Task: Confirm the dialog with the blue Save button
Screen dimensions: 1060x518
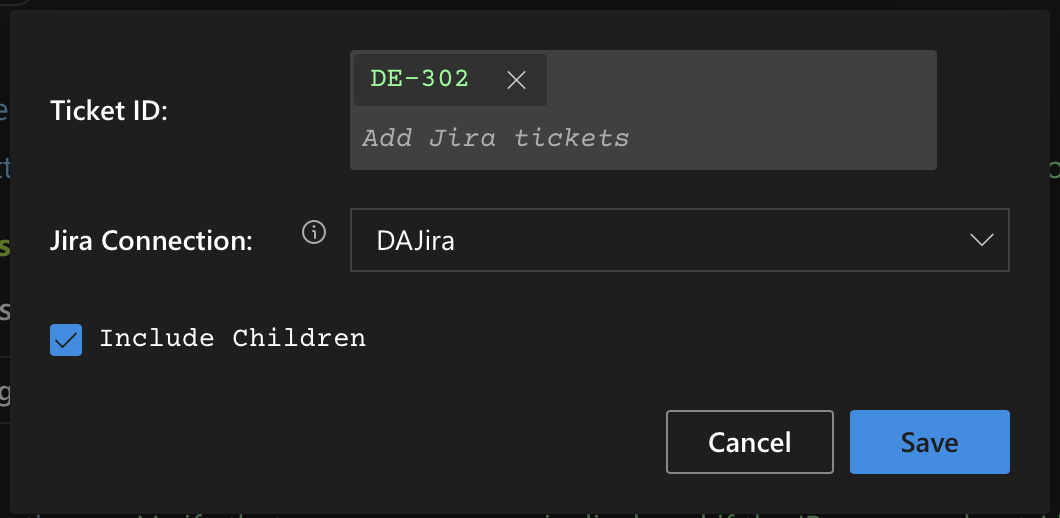Action: click(929, 442)
